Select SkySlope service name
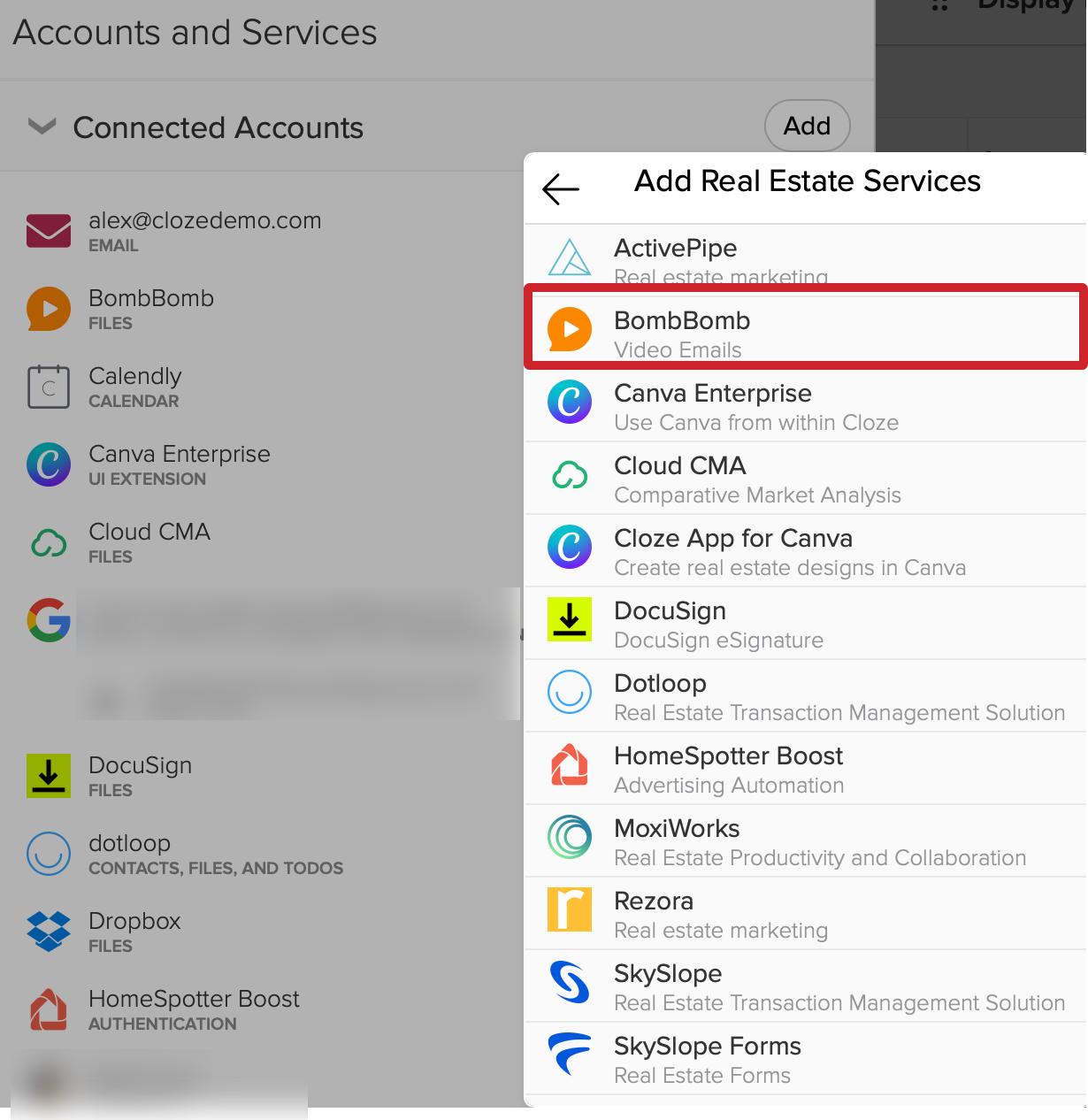 point(668,973)
